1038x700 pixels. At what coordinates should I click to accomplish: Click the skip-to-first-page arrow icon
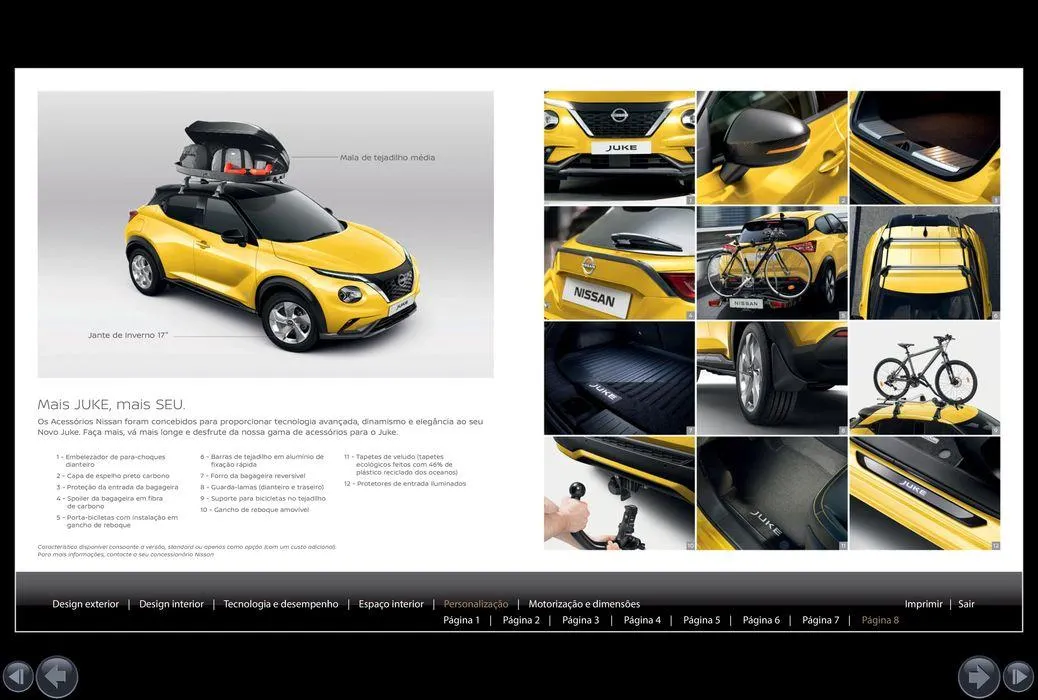(x=20, y=676)
